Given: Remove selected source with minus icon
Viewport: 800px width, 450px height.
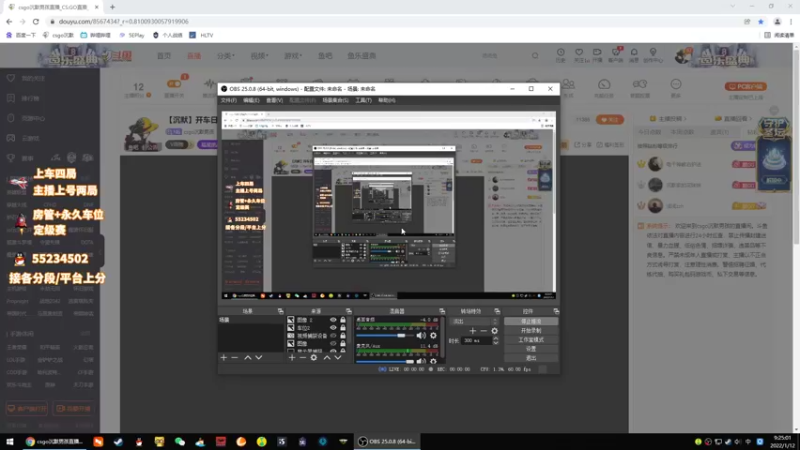Looking at the screenshot, I should point(303,358).
